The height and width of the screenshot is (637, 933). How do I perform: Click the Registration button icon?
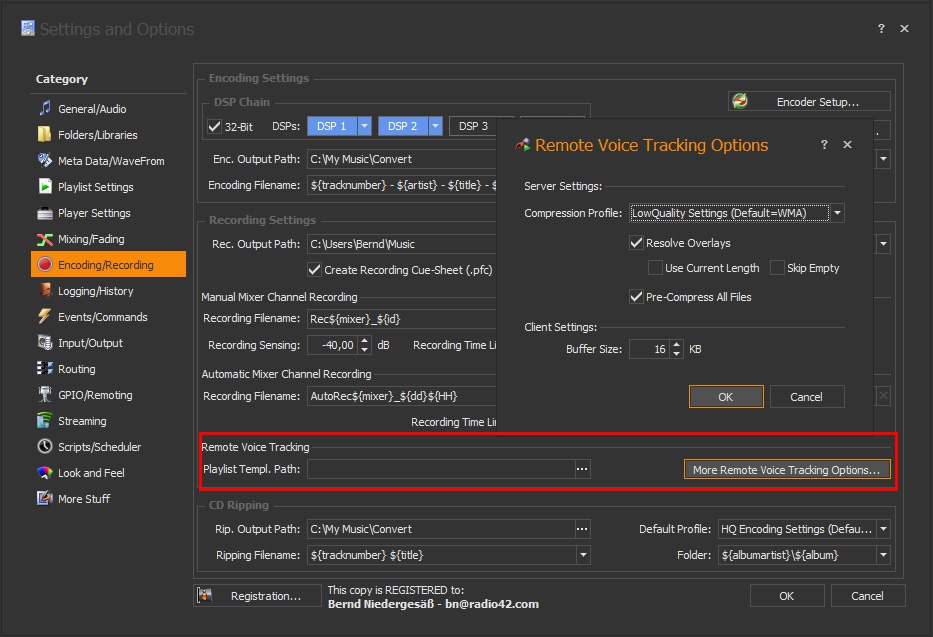[205, 595]
